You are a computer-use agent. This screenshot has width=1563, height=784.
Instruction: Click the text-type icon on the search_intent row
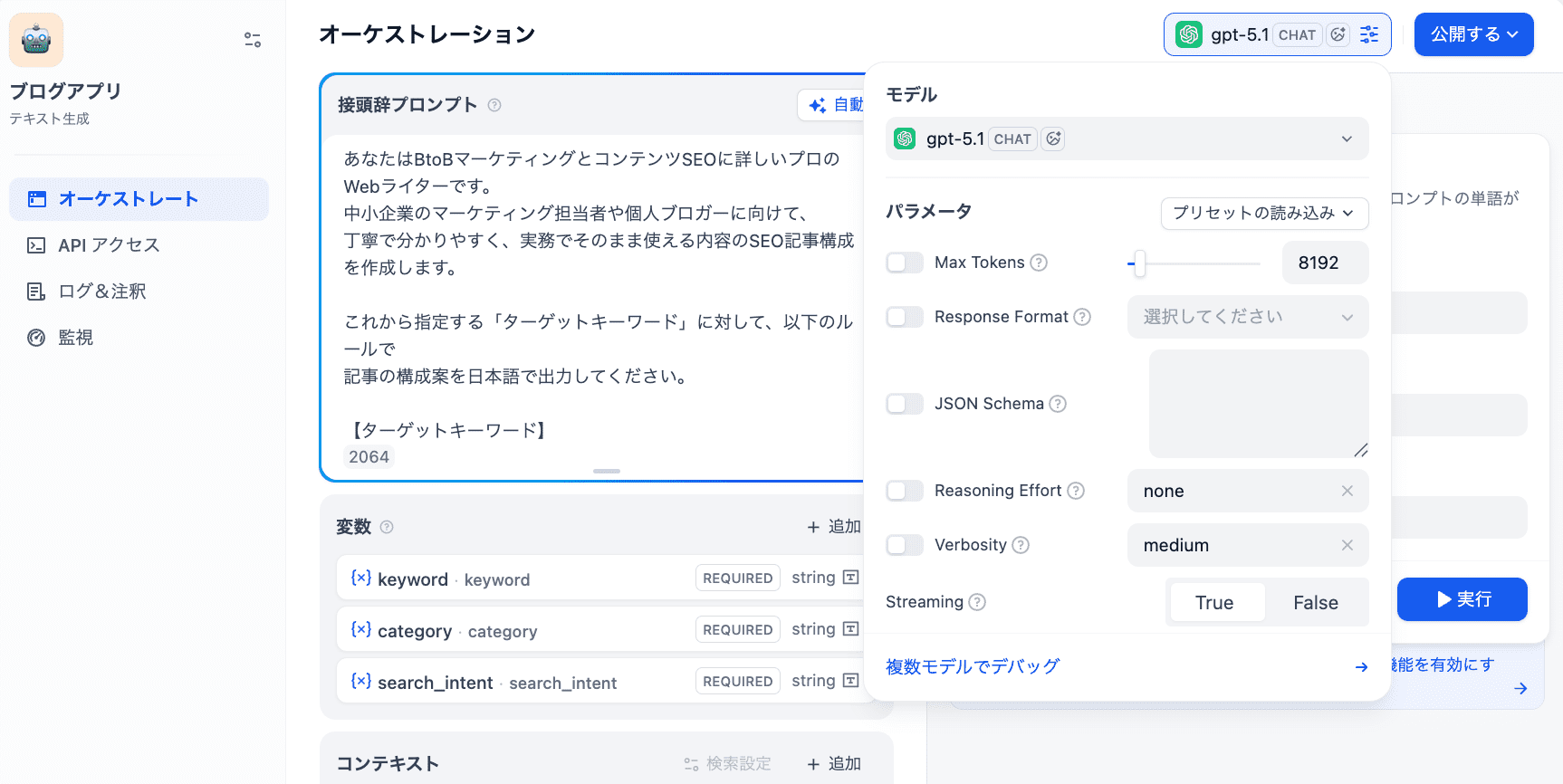(850, 681)
